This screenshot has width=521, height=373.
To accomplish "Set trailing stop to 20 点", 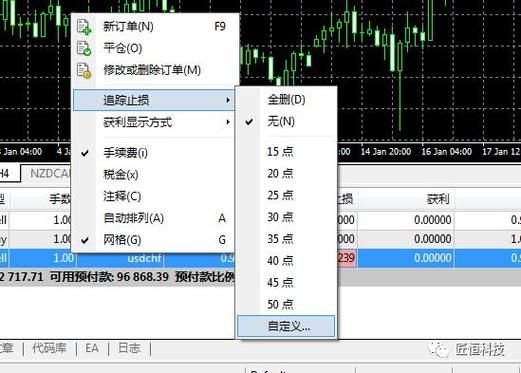I will [286, 173].
